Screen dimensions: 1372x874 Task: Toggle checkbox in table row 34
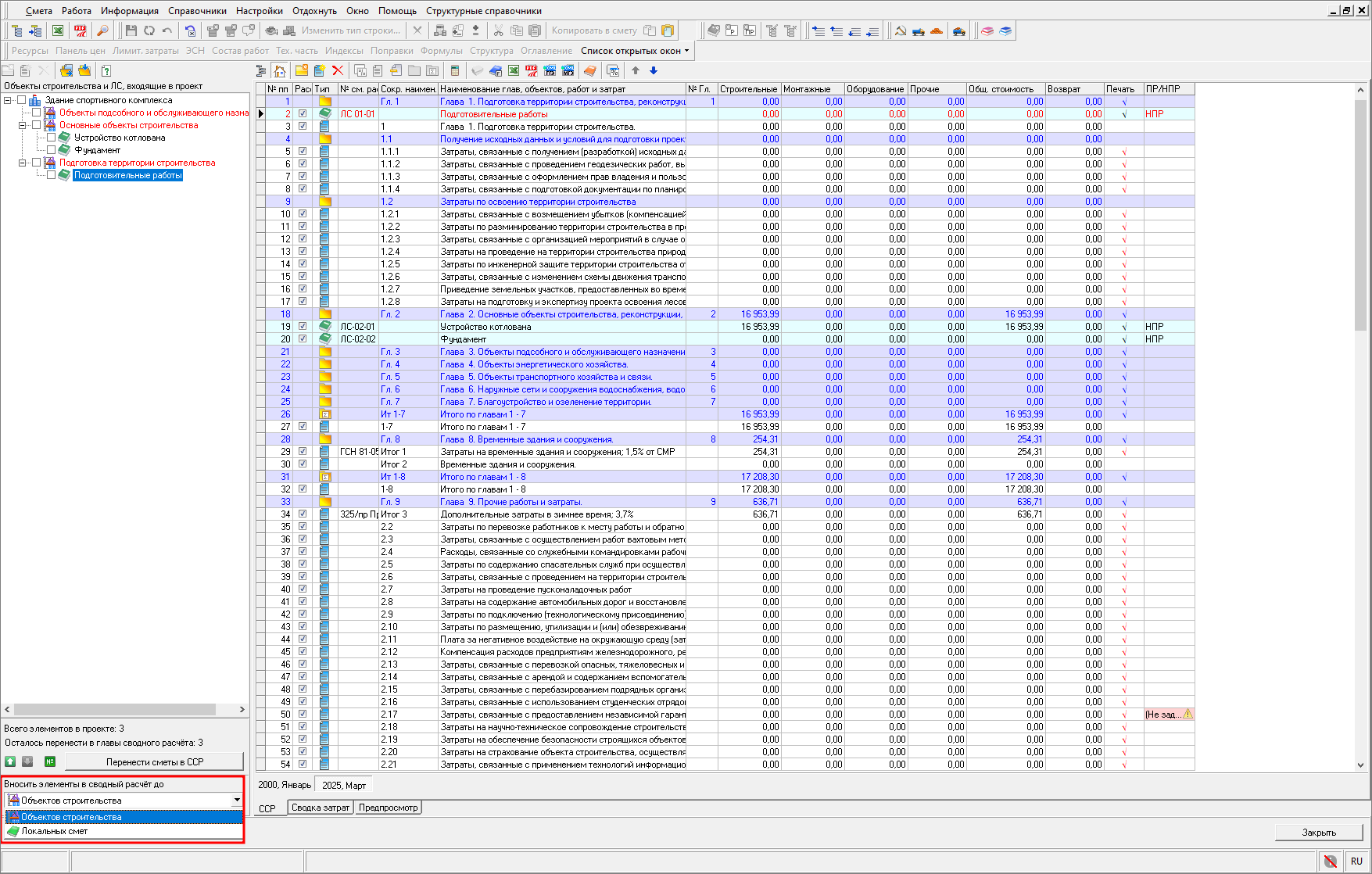click(x=303, y=514)
